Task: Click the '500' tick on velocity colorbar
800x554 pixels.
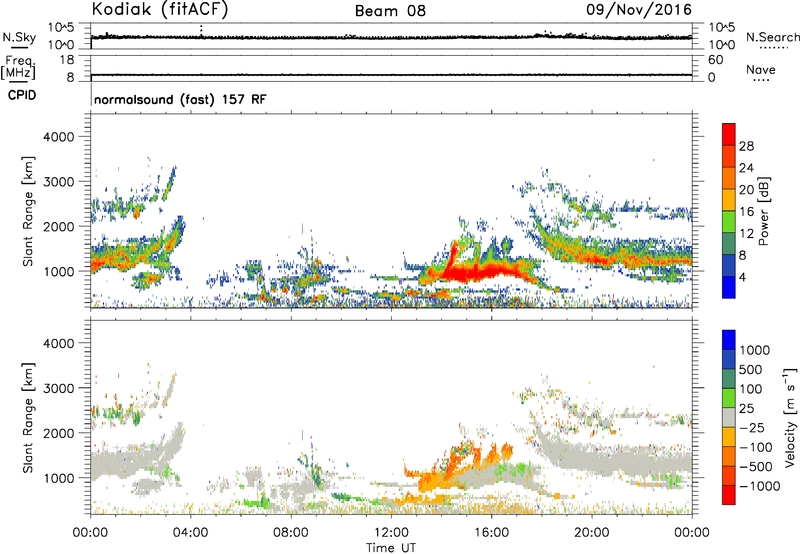Action: tap(751, 370)
